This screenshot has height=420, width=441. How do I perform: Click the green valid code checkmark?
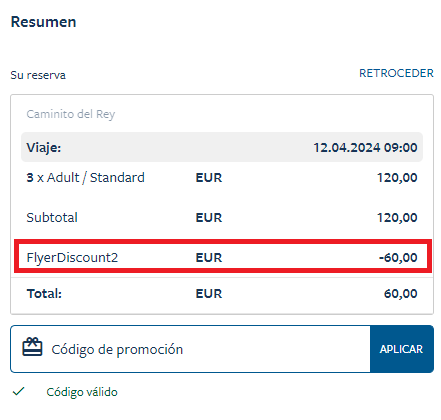coord(19,391)
